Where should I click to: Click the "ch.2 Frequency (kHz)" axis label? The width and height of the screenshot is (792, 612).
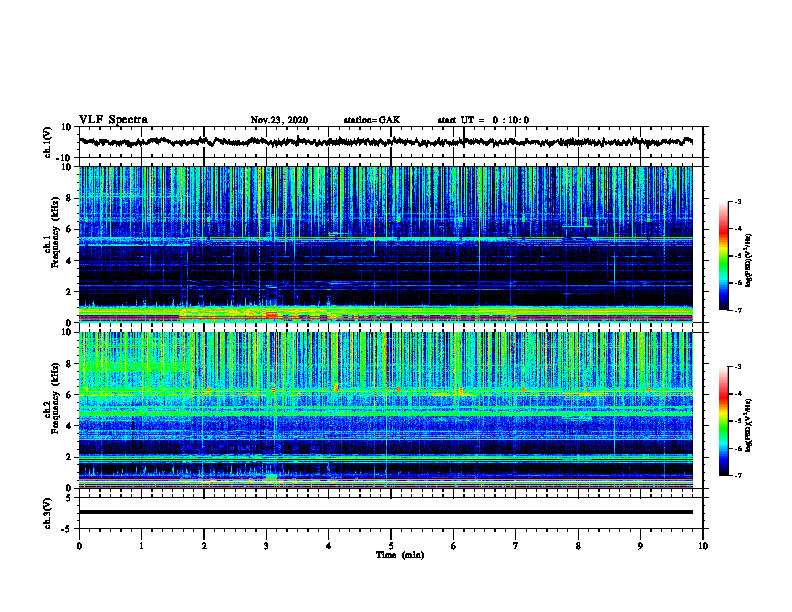tap(52, 398)
